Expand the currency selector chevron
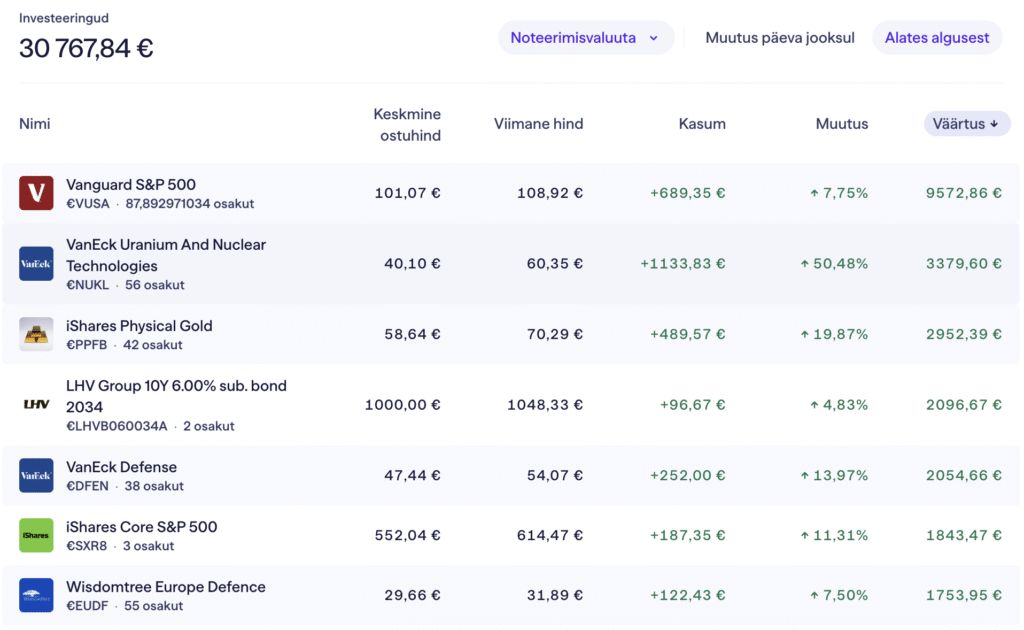This screenshot has width=1024, height=630. (x=654, y=38)
